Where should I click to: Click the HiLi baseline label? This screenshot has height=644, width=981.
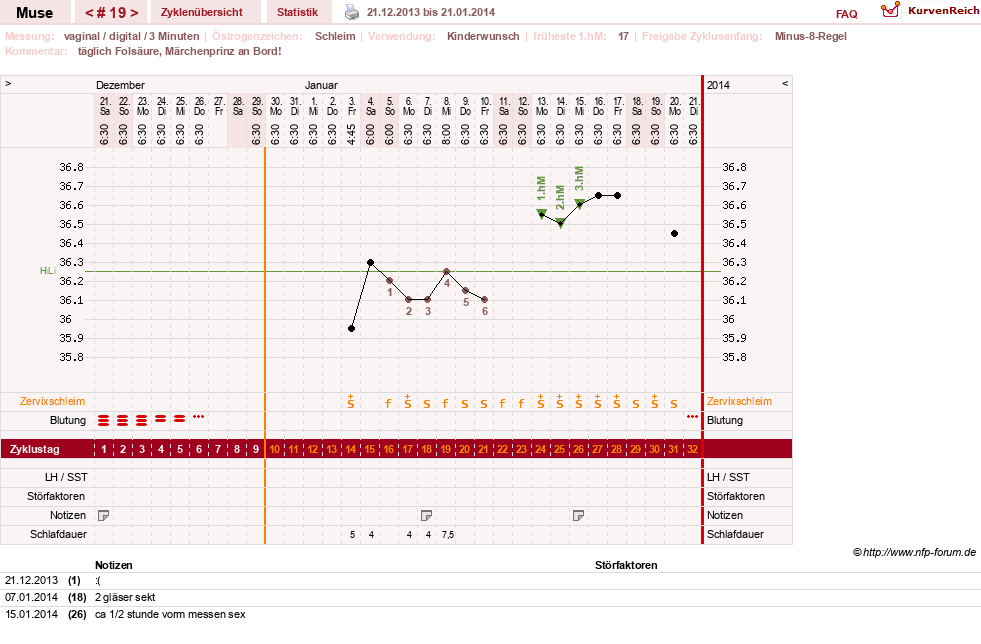tap(48, 270)
